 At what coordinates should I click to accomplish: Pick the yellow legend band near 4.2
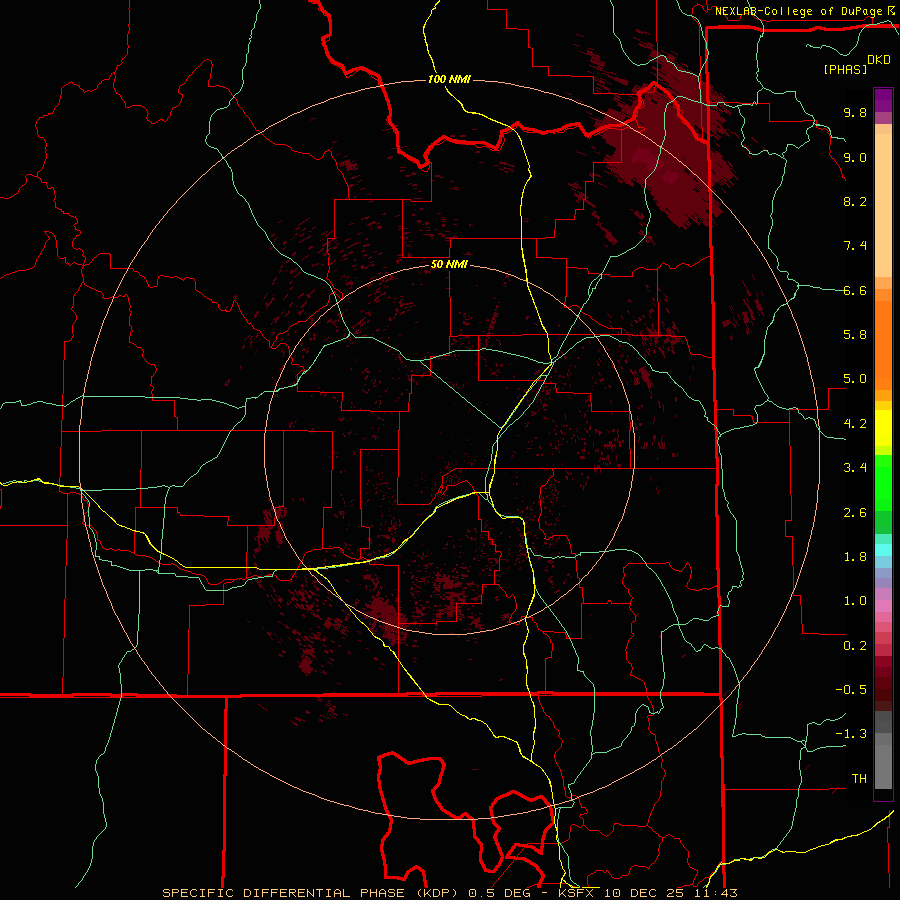pyautogui.click(x=883, y=428)
